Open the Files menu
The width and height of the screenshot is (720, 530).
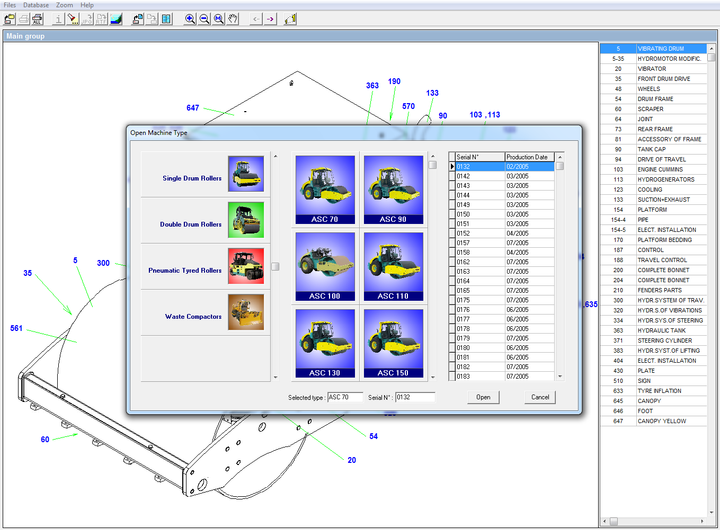click(x=10, y=5)
